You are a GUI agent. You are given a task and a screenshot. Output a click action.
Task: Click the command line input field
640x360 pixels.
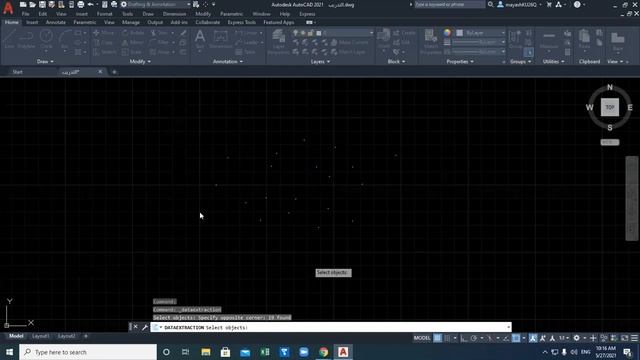click(331, 327)
